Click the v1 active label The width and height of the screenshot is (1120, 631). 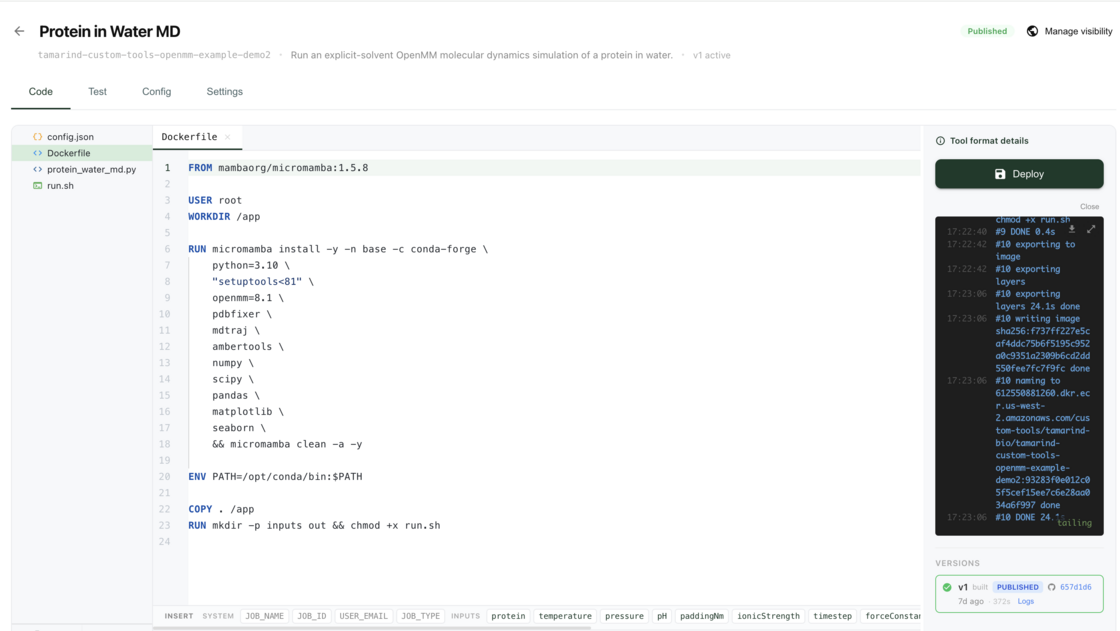click(x=711, y=55)
